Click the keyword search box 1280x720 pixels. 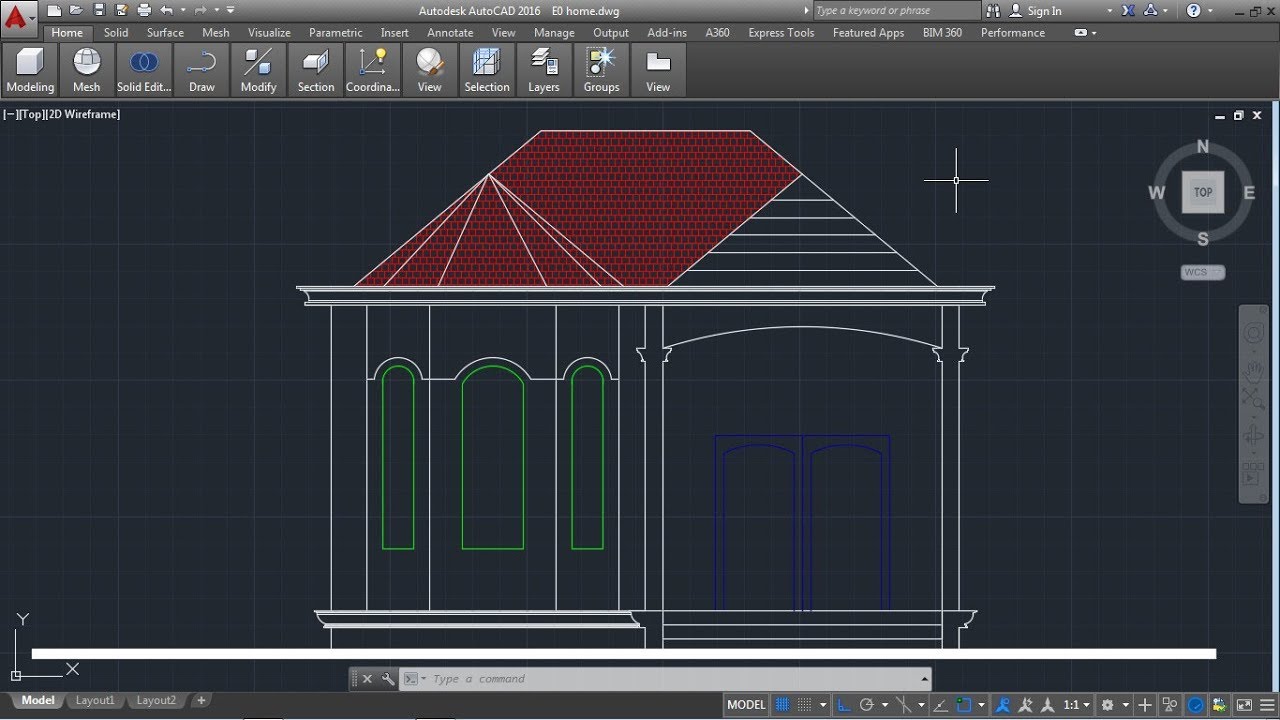(x=895, y=11)
